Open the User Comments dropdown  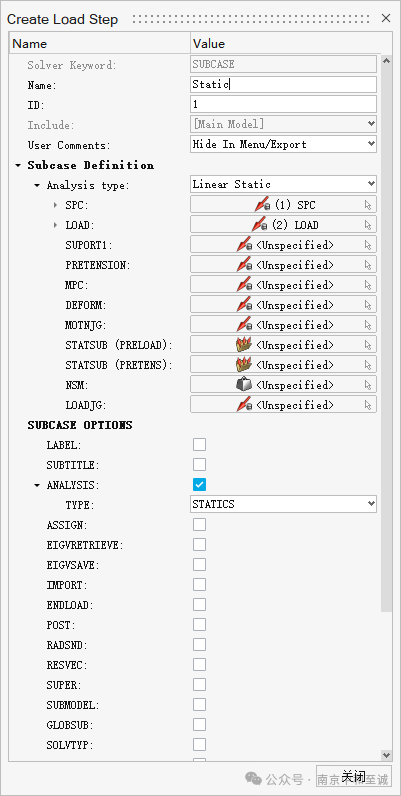tap(283, 144)
